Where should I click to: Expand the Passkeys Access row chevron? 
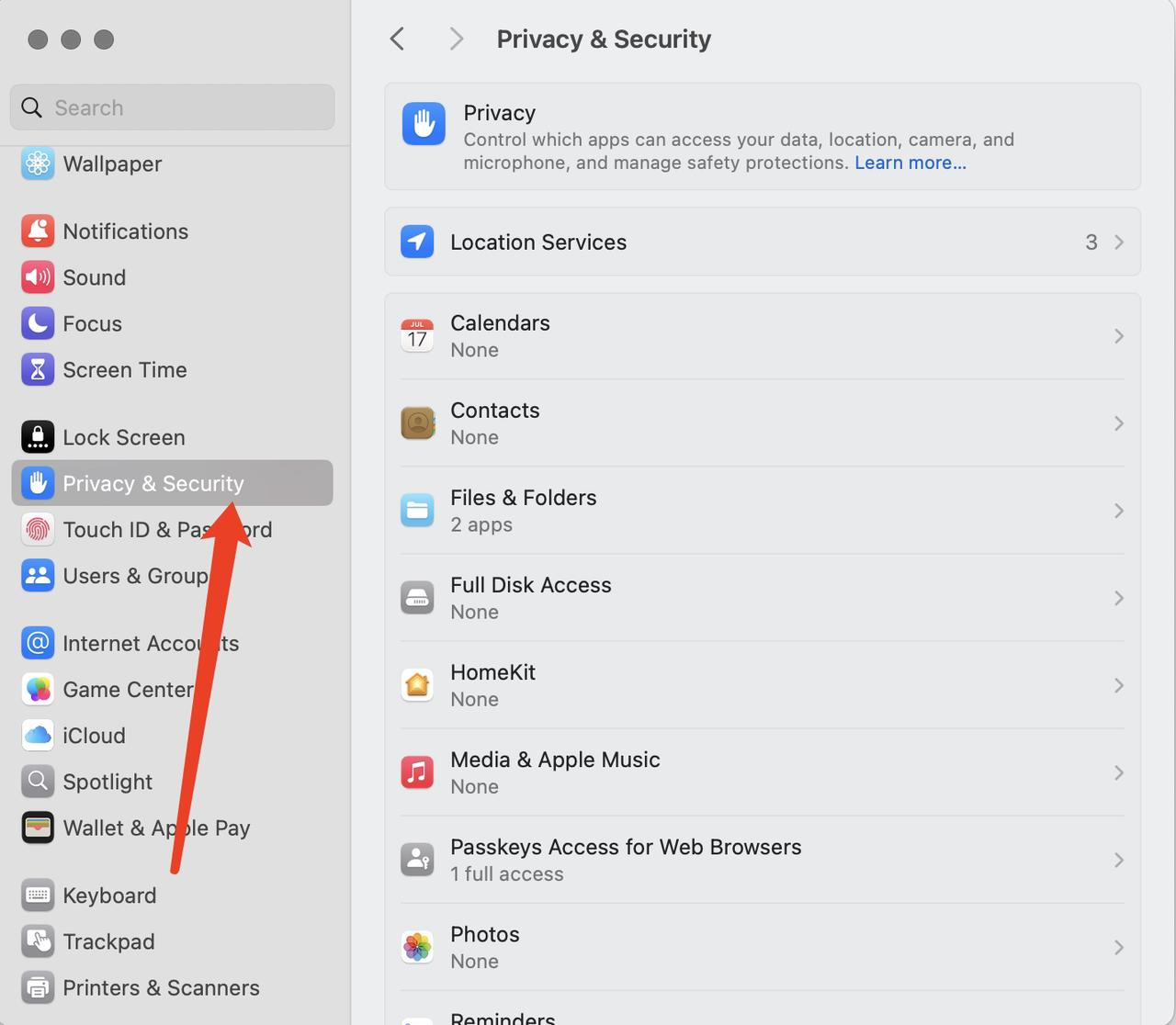pyautogui.click(x=1119, y=860)
